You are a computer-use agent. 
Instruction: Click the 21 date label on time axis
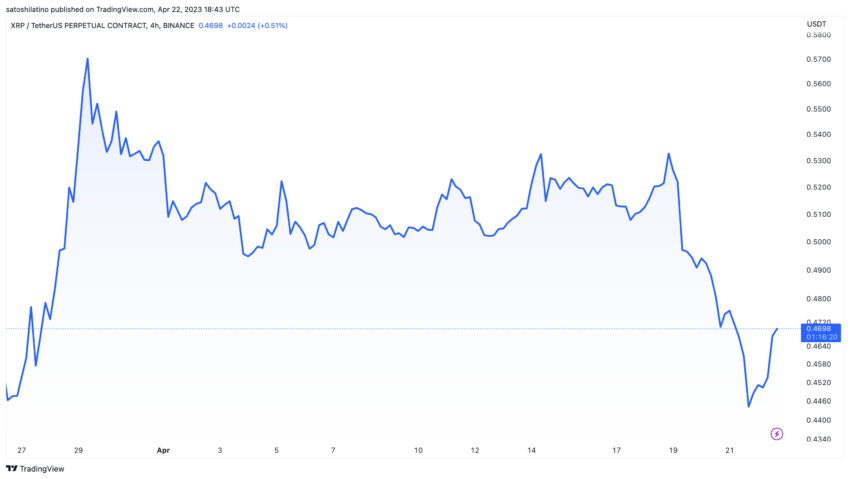pos(730,450)
